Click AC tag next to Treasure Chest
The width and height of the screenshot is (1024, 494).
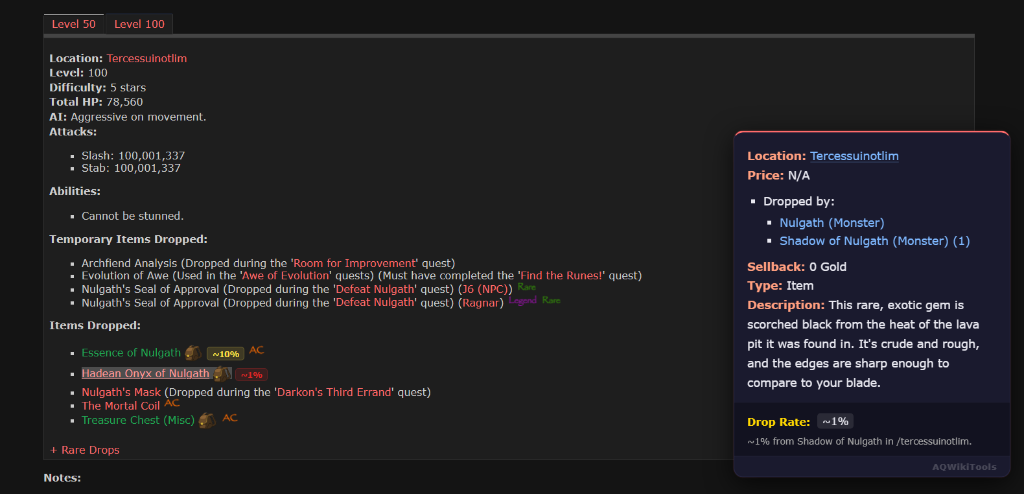click(230, 418)
